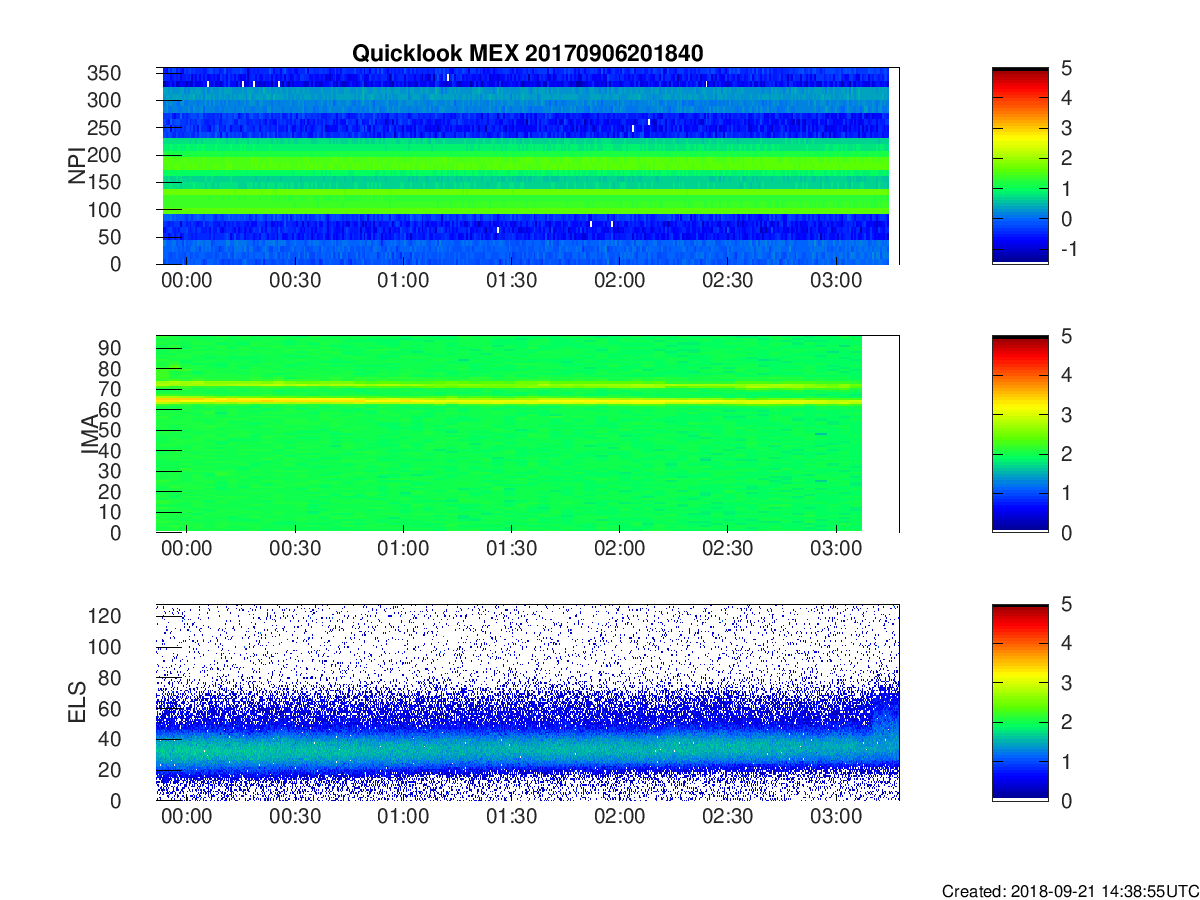
Task: Click the 2 label on ELS color bar
Action: coord(1066,722)
